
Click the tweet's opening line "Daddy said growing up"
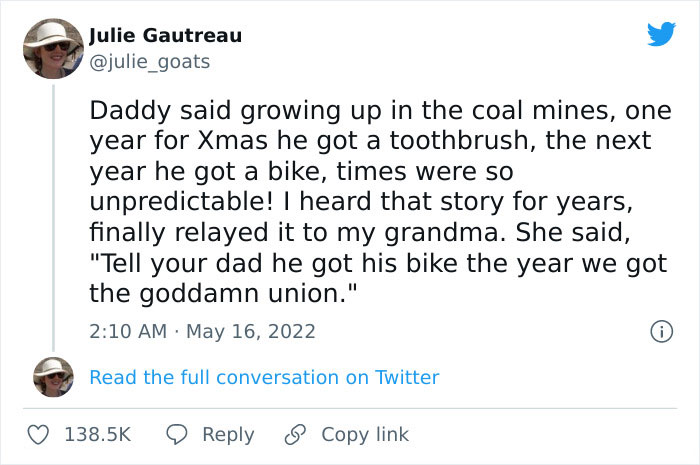tap(200, 110)
